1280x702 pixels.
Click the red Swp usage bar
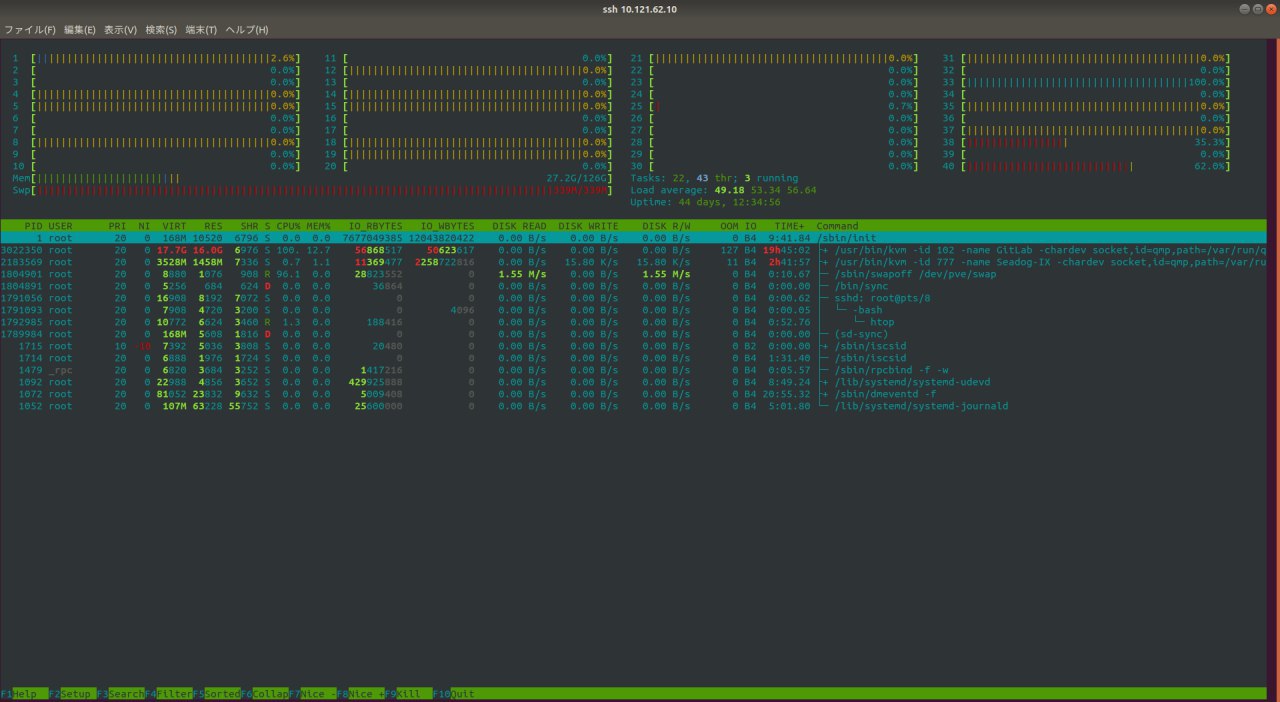312,190
